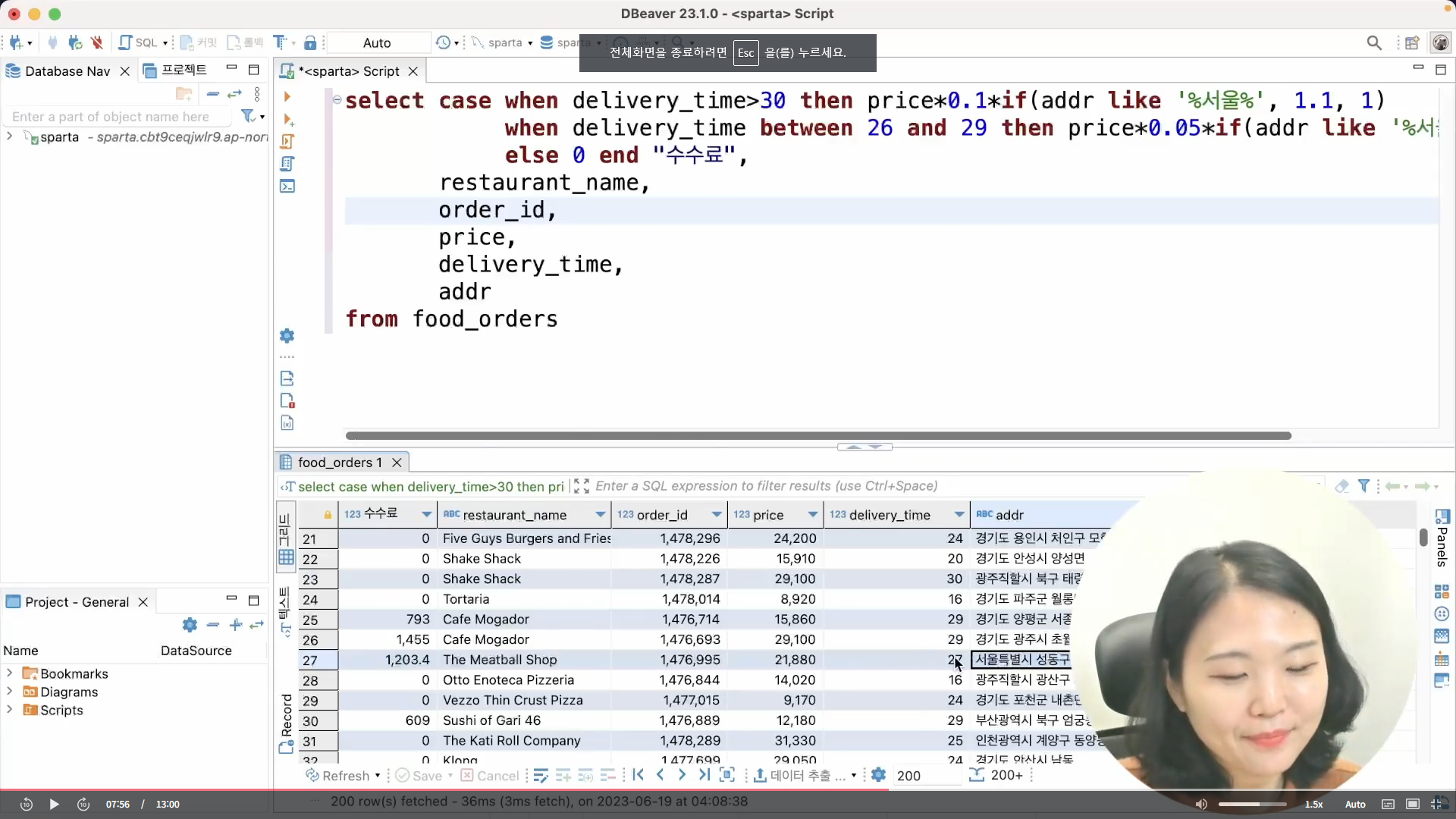Fold the select statement in the editor
Viewport: 1456px width, 819px height.
click(x=337, y=99)
